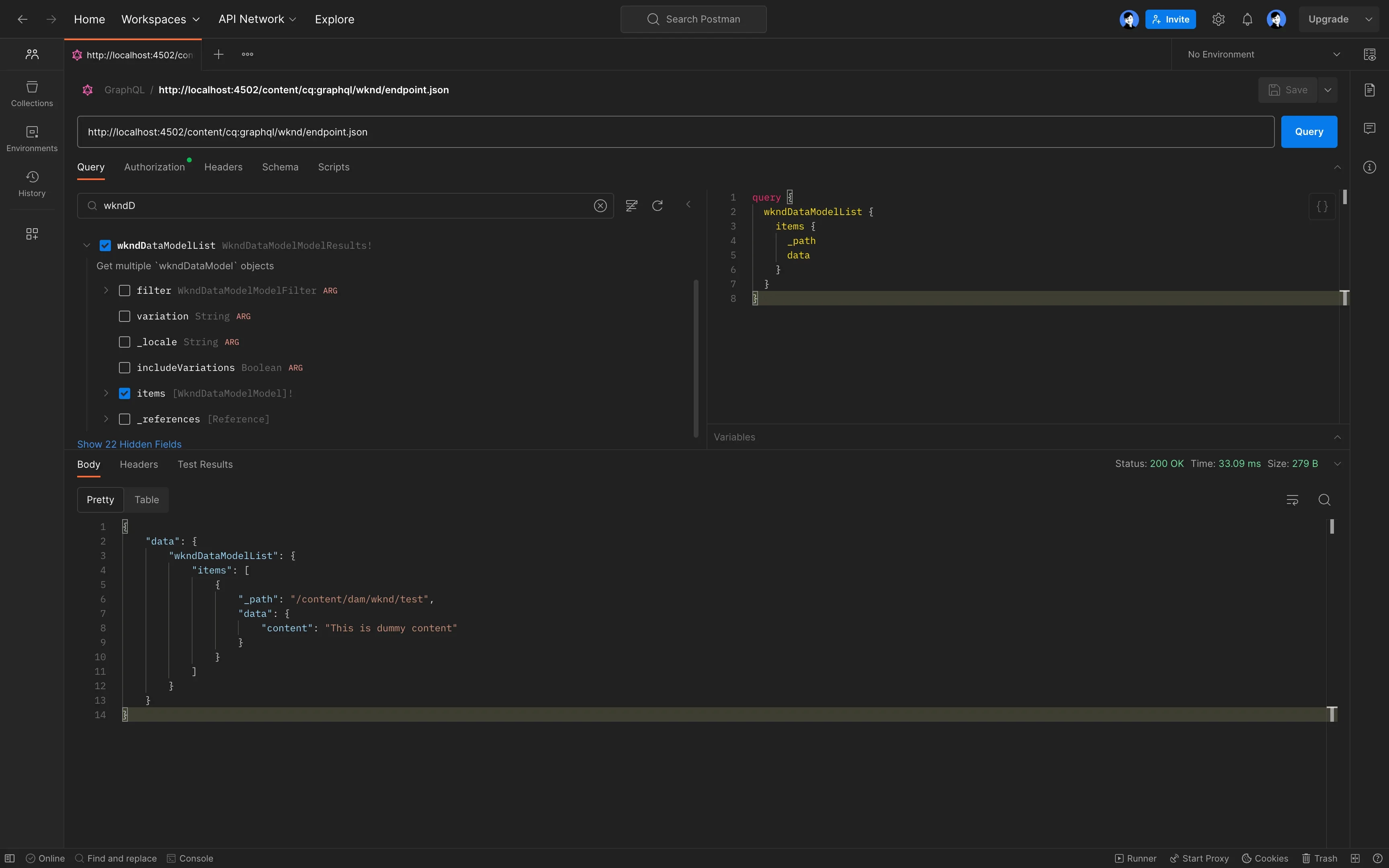Click the refresh schema icon
The width and height of the screenshot is (1389, 868).
658,205
